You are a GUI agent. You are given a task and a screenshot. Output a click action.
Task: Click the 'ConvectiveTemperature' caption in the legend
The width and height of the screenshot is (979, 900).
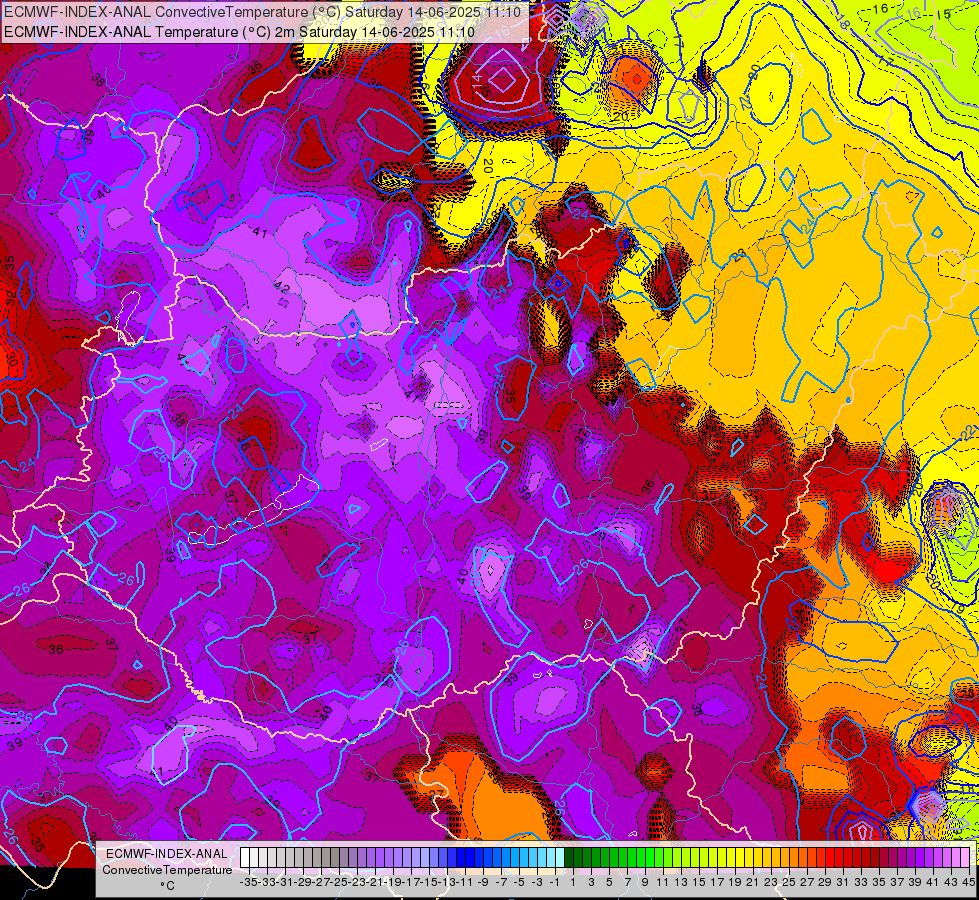(167, 869)
